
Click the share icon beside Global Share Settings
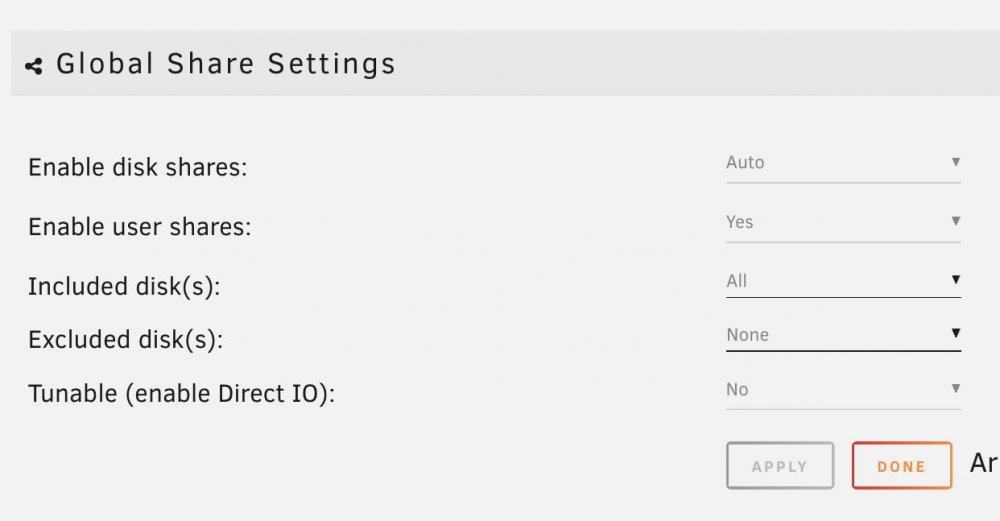coord(34,66)
